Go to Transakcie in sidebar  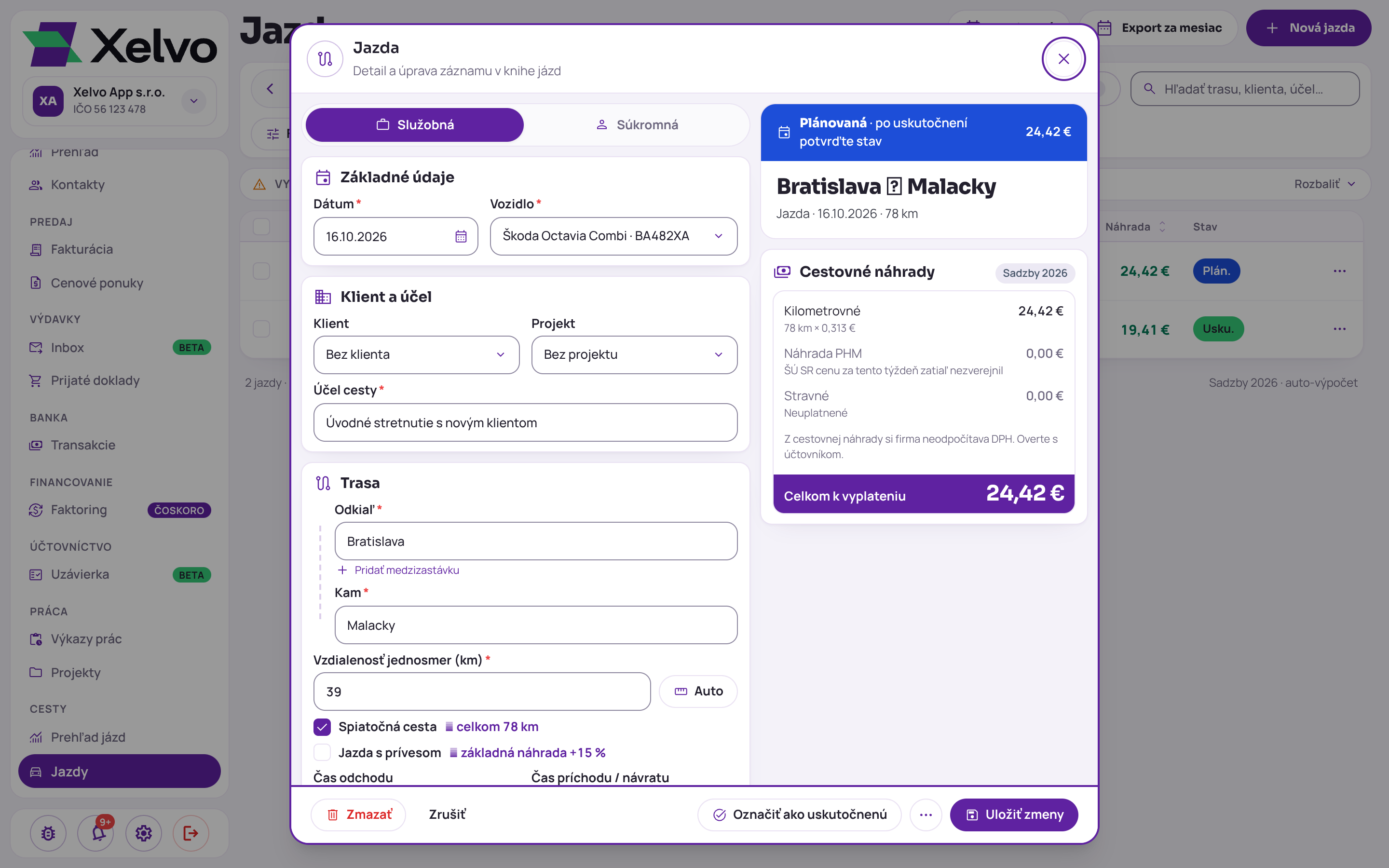coord(120,445)
